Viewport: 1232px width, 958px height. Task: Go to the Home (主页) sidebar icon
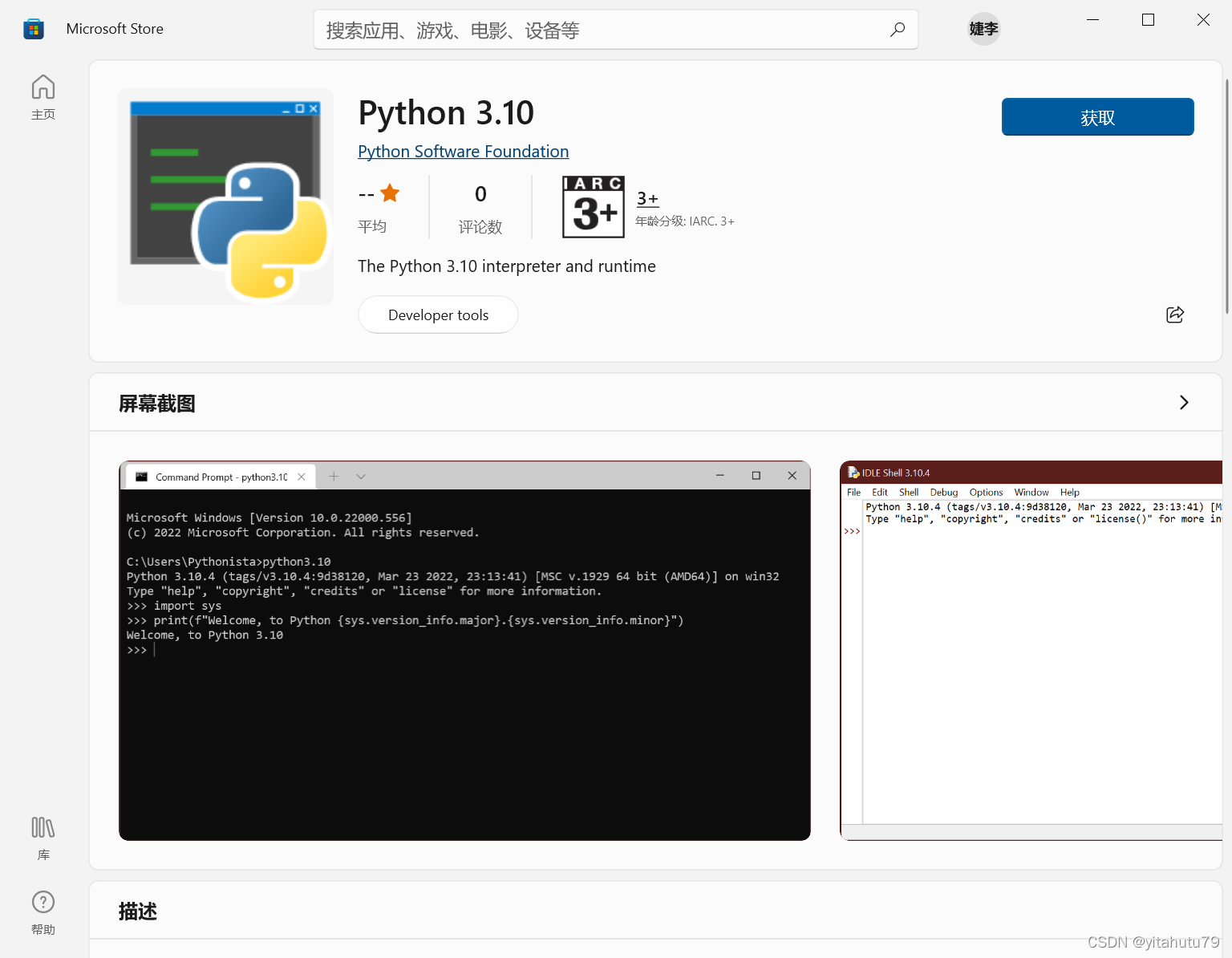pyautogui.click(x=43, y=97)
